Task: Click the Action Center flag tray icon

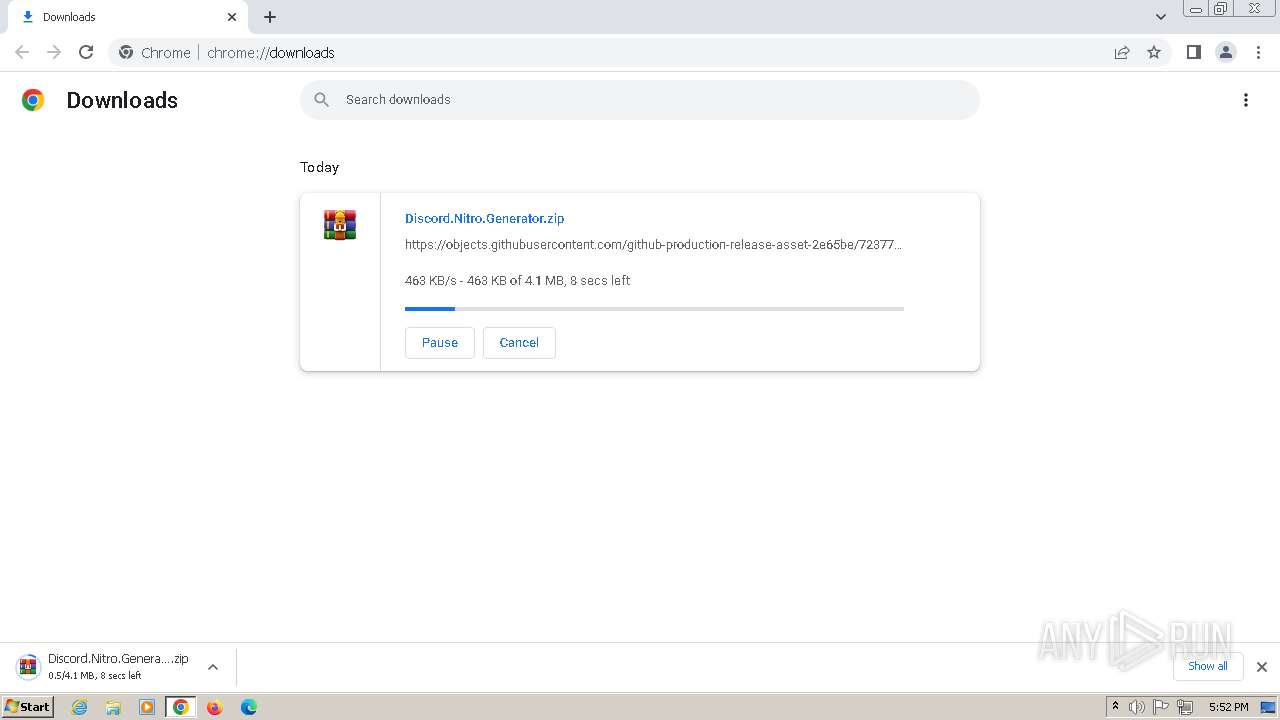Action: (x=1161, y=707)
